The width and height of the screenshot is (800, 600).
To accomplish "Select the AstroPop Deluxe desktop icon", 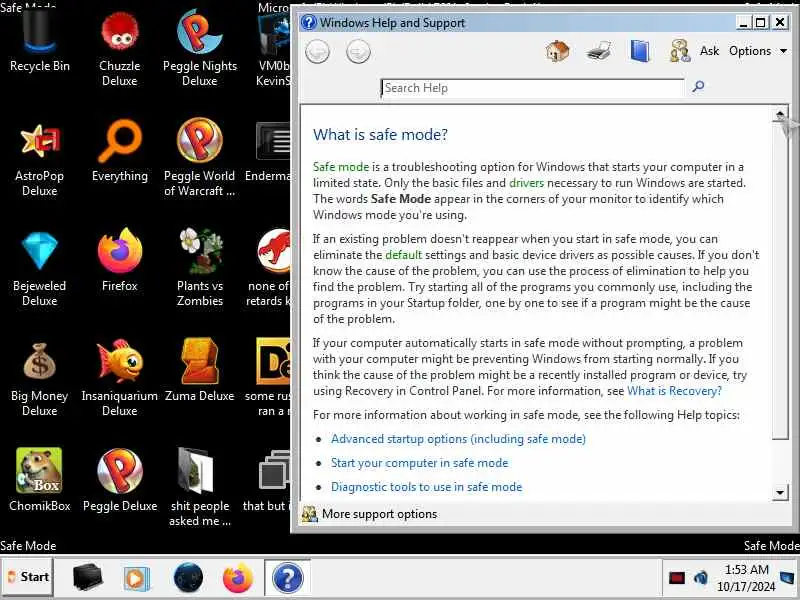I will (x=39, y=158).
